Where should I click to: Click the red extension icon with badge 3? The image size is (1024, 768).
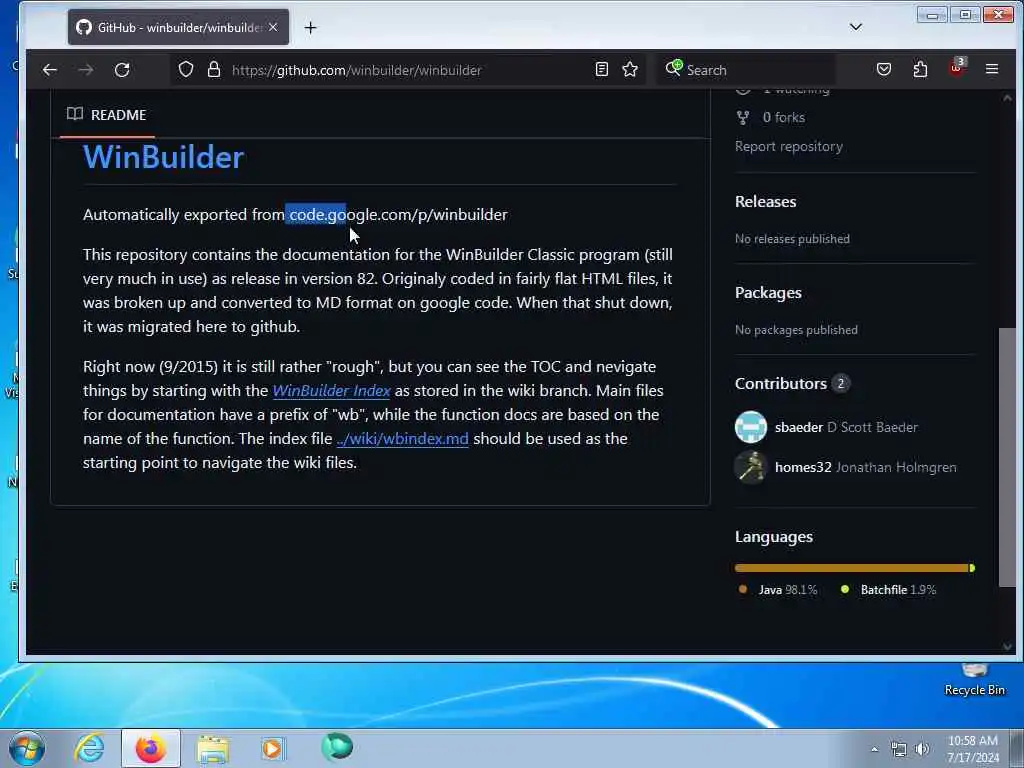click(x=957, y=67)
